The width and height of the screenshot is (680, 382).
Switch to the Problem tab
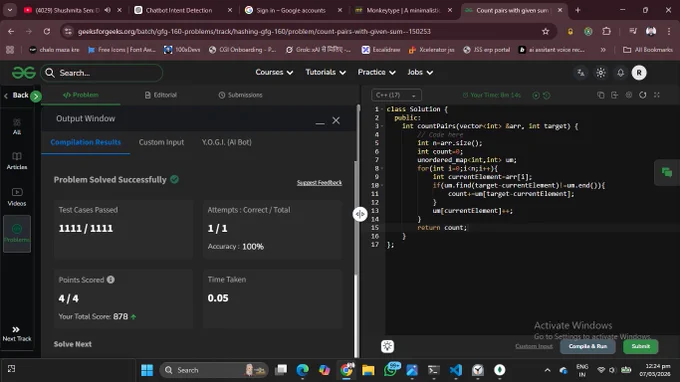tap(81, 95)
